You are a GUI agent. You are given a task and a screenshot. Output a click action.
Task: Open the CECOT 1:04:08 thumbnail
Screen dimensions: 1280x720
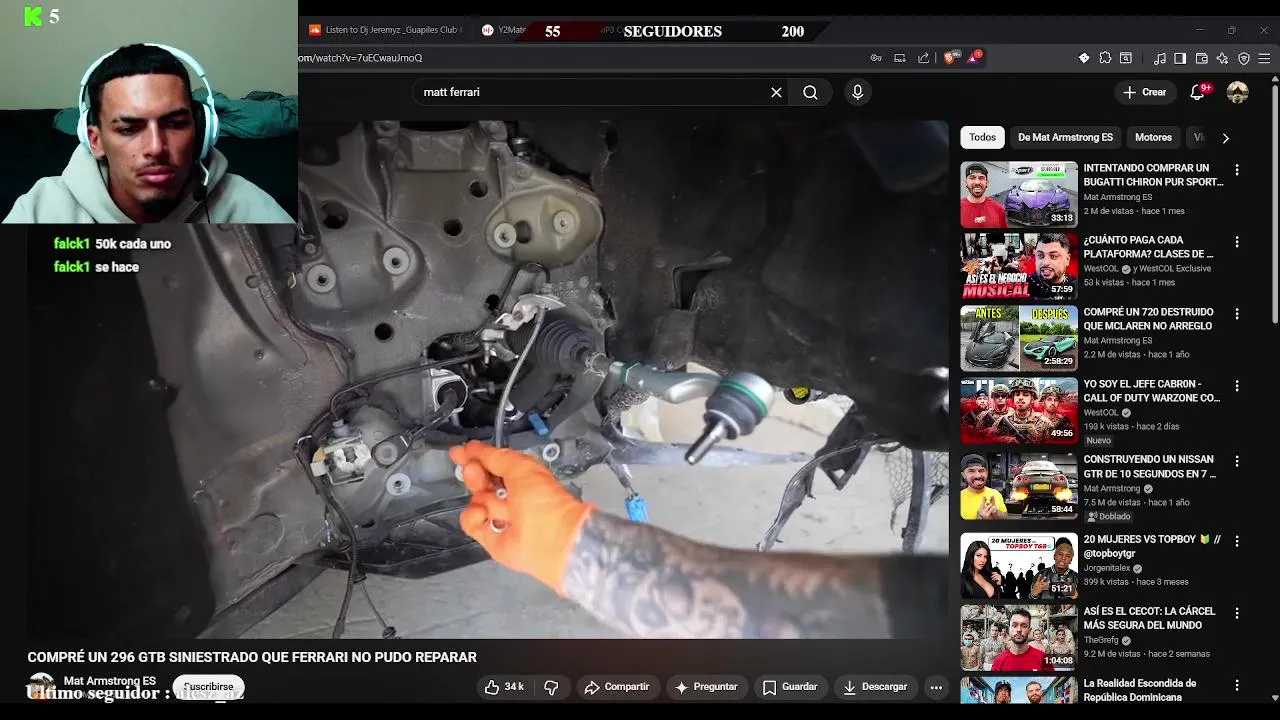(1019, 638)
